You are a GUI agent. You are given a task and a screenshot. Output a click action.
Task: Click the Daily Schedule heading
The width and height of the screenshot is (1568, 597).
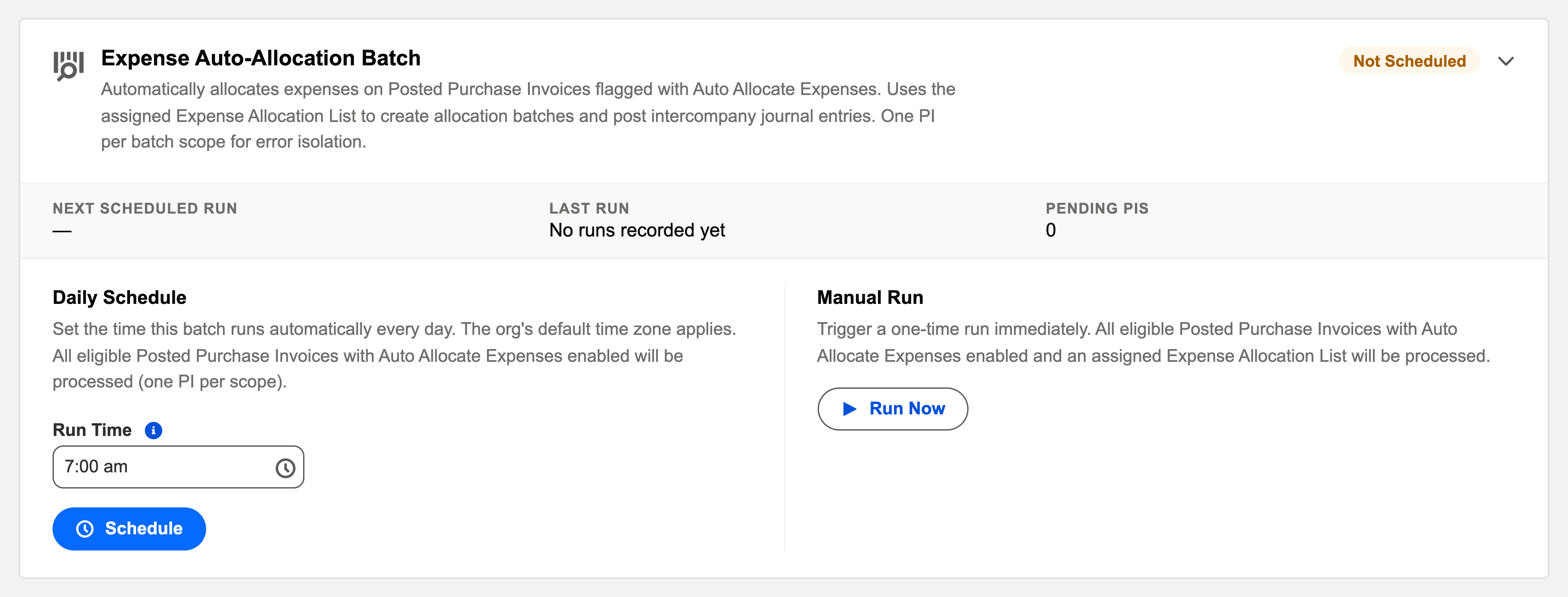point(119,297)
